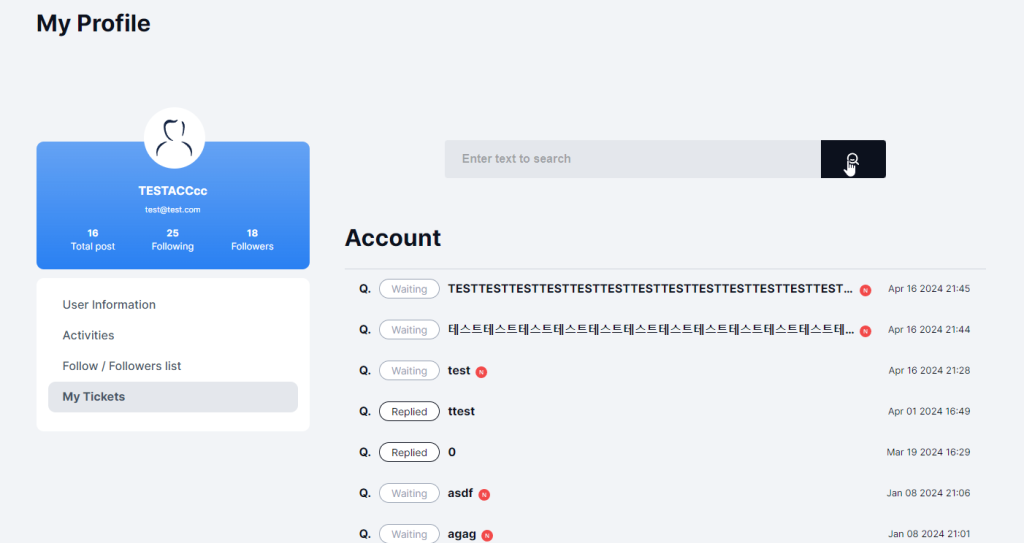1024x543 pixels.
Task: Focus the ticket search text field
Action: (632, 159)
